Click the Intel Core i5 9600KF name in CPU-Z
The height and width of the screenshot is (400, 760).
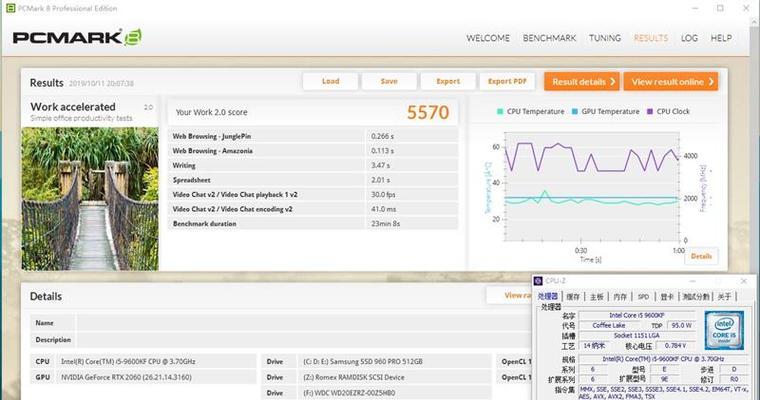636,315
